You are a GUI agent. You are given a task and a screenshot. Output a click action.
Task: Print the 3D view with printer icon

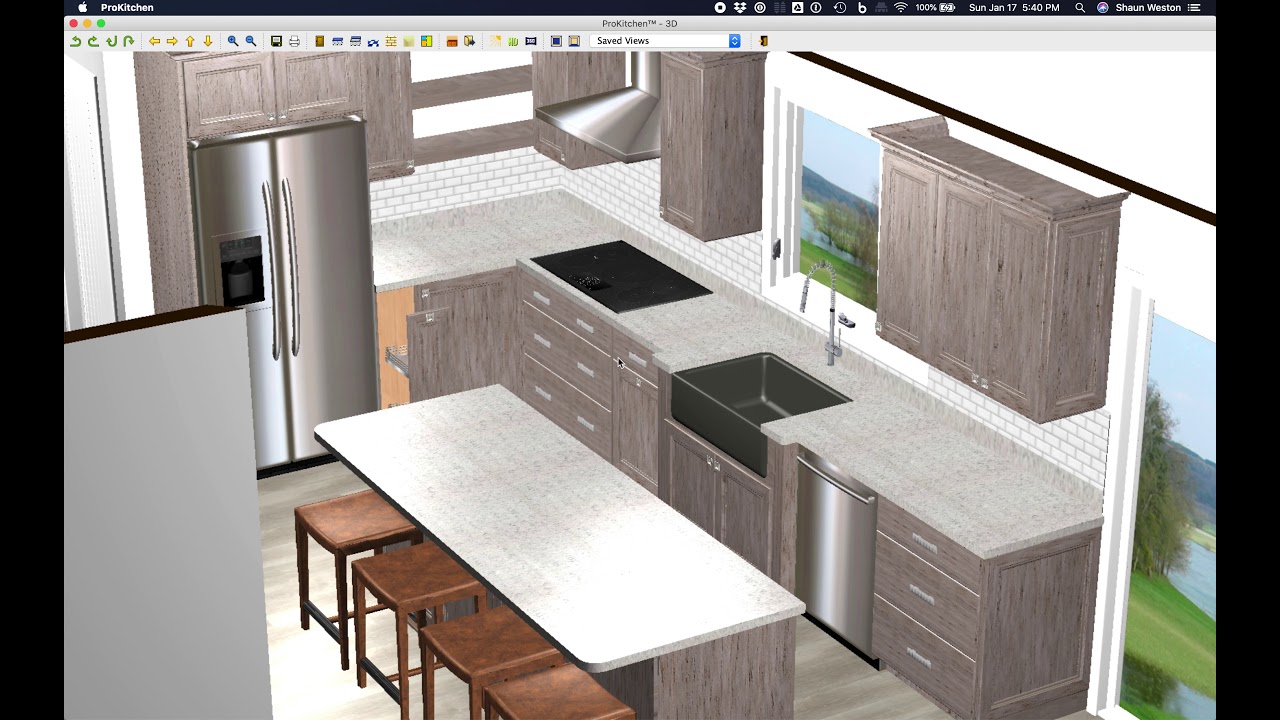(x=294, y=41)
